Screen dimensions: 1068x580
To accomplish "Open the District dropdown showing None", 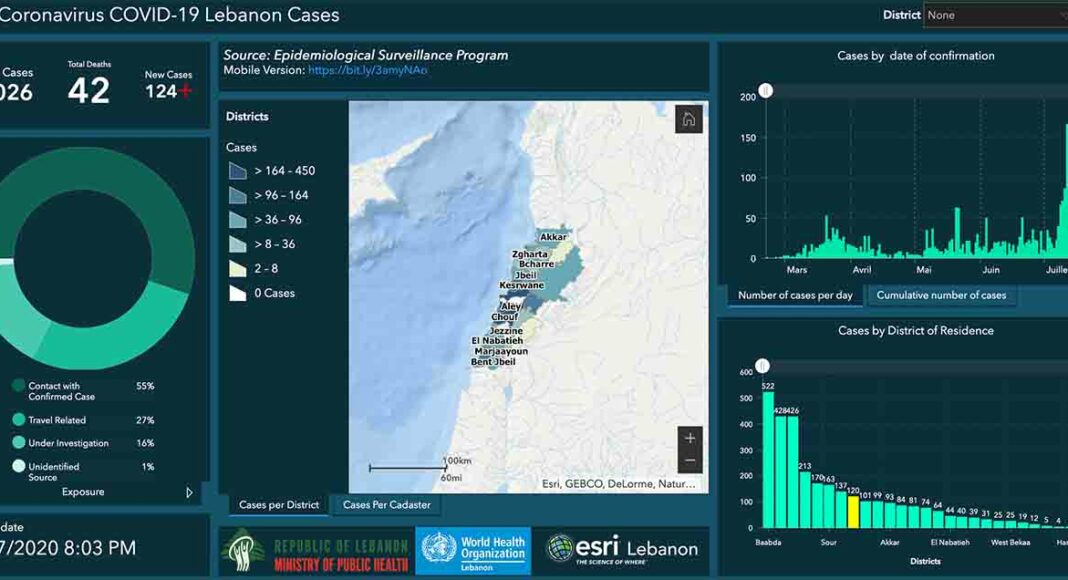I will pos(994,15).
